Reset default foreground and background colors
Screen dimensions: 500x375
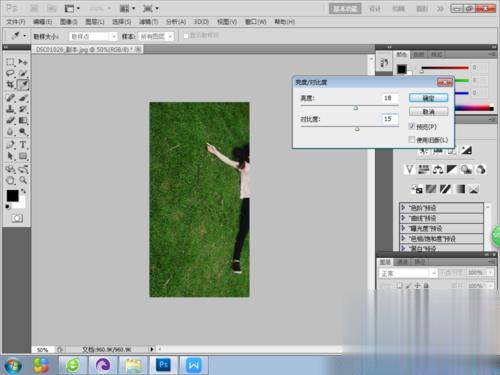(x=8, y=207)
